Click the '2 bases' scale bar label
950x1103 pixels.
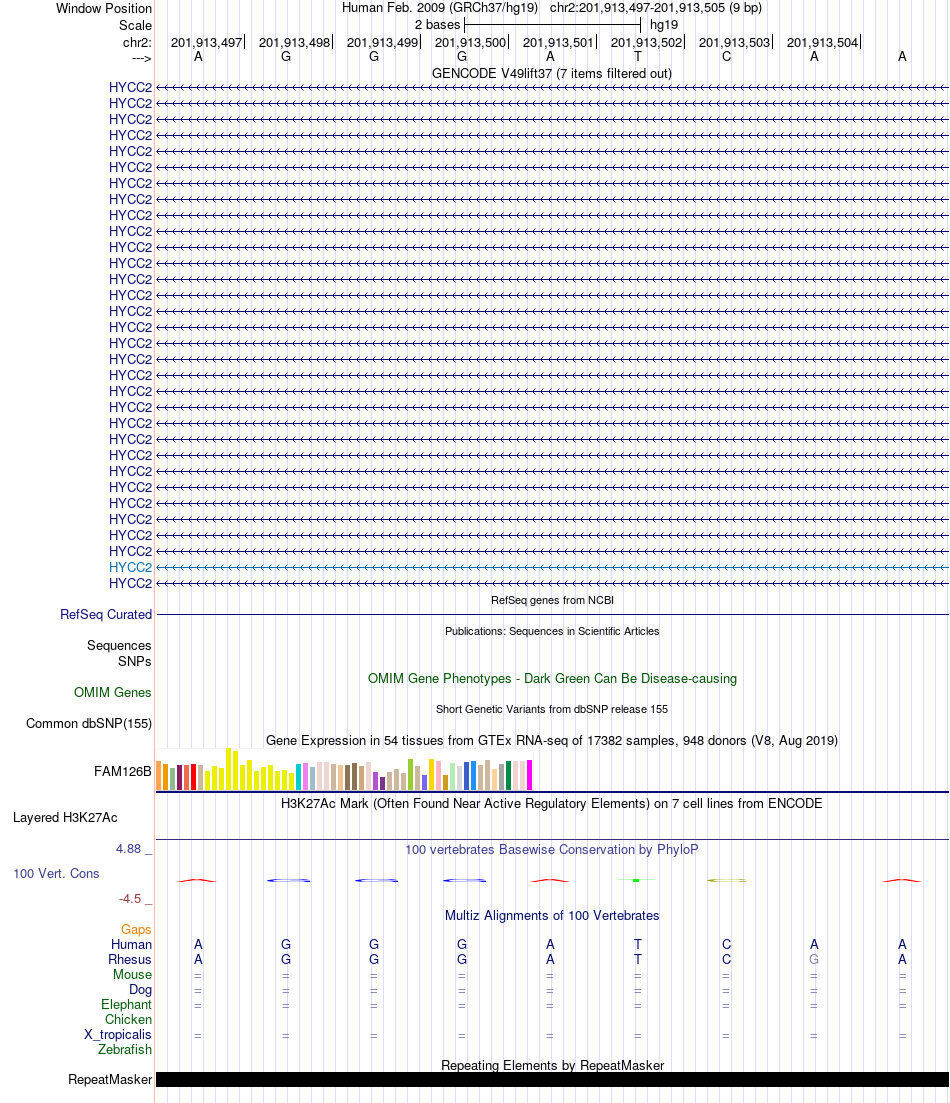pyautogui.click(x=437, y=25)
